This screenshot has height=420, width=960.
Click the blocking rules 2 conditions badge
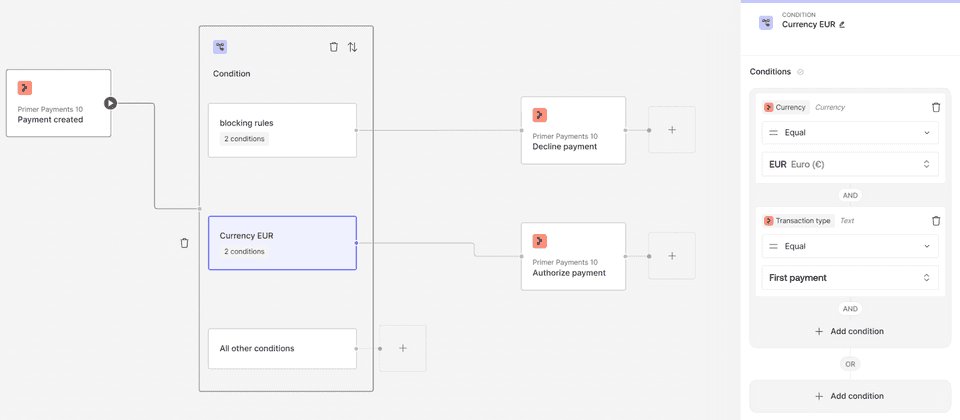(x=244, y=139)
